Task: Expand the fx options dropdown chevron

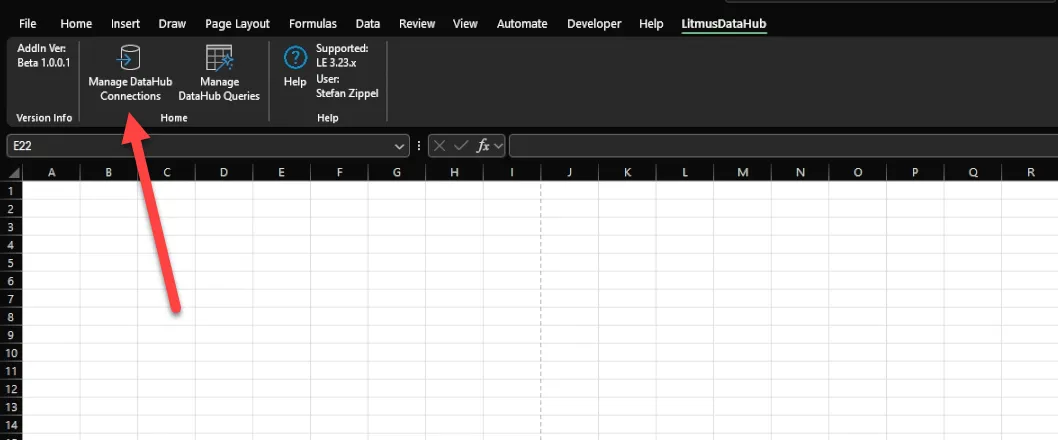Action: (x=498, y=146)
